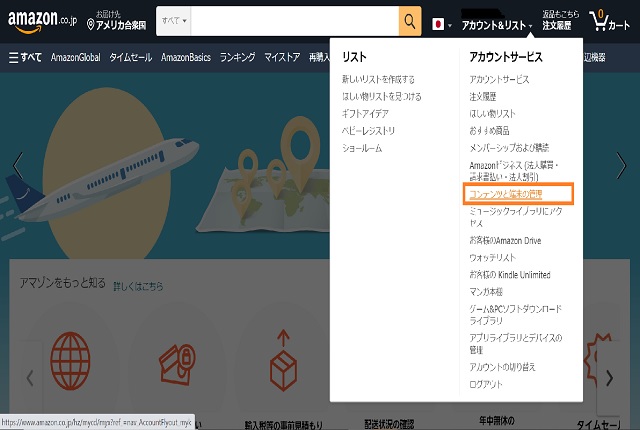Click 新しいリストを作成する link
The image size is (640, 430).
tap(378, 79)
